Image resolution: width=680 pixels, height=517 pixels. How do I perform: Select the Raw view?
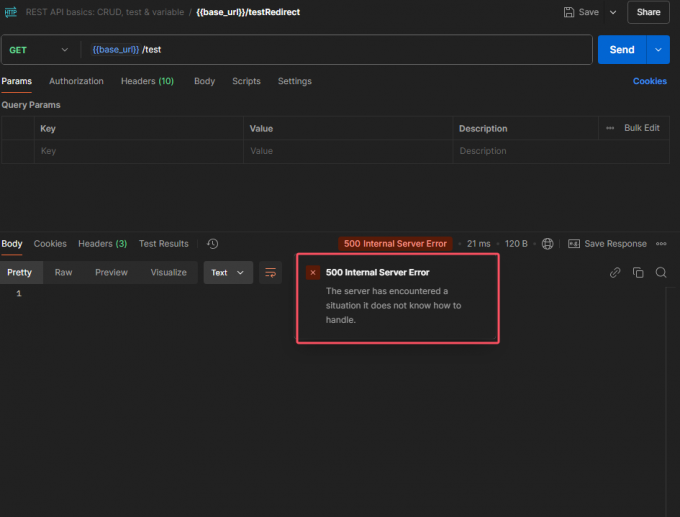63,272
